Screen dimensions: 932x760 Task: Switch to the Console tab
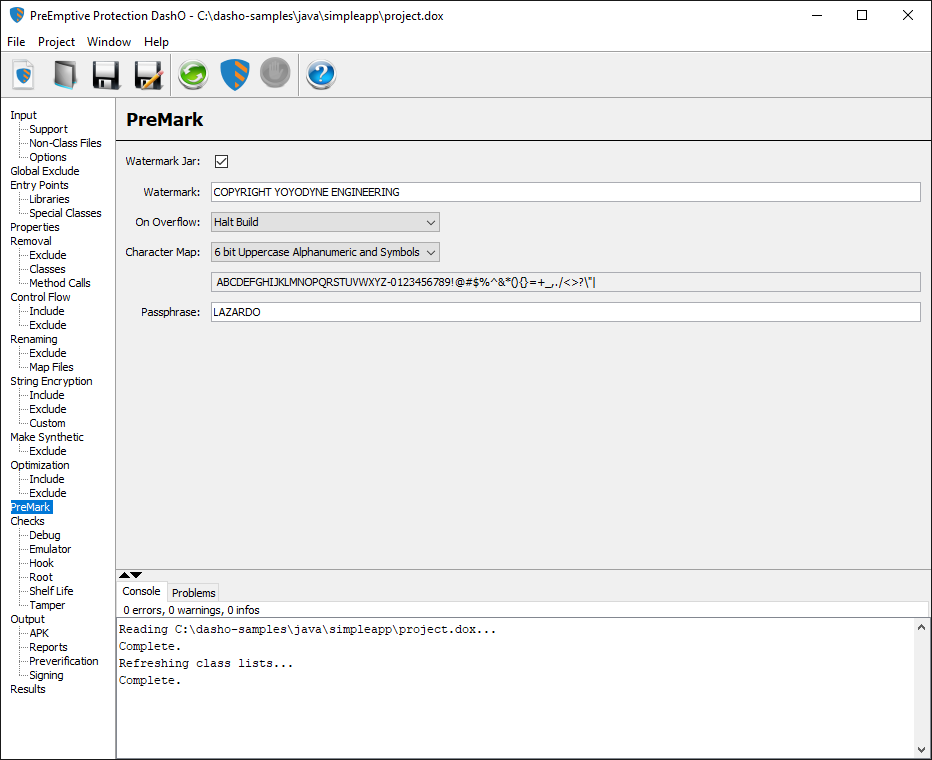(x=141, y=591)
